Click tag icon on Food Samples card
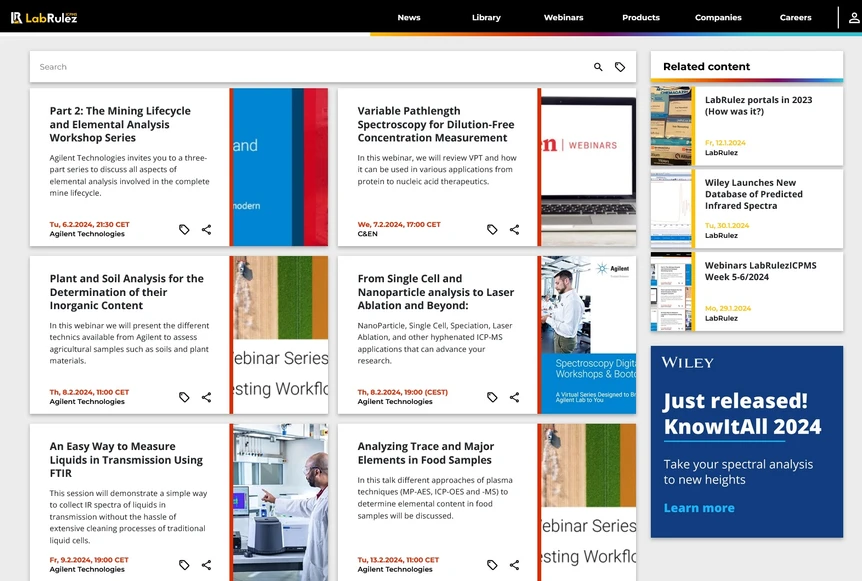 click(492, 565)
